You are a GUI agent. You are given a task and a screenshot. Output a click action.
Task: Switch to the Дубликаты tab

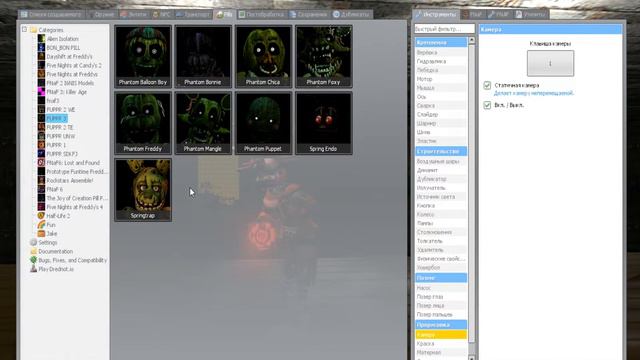point(351,14)
